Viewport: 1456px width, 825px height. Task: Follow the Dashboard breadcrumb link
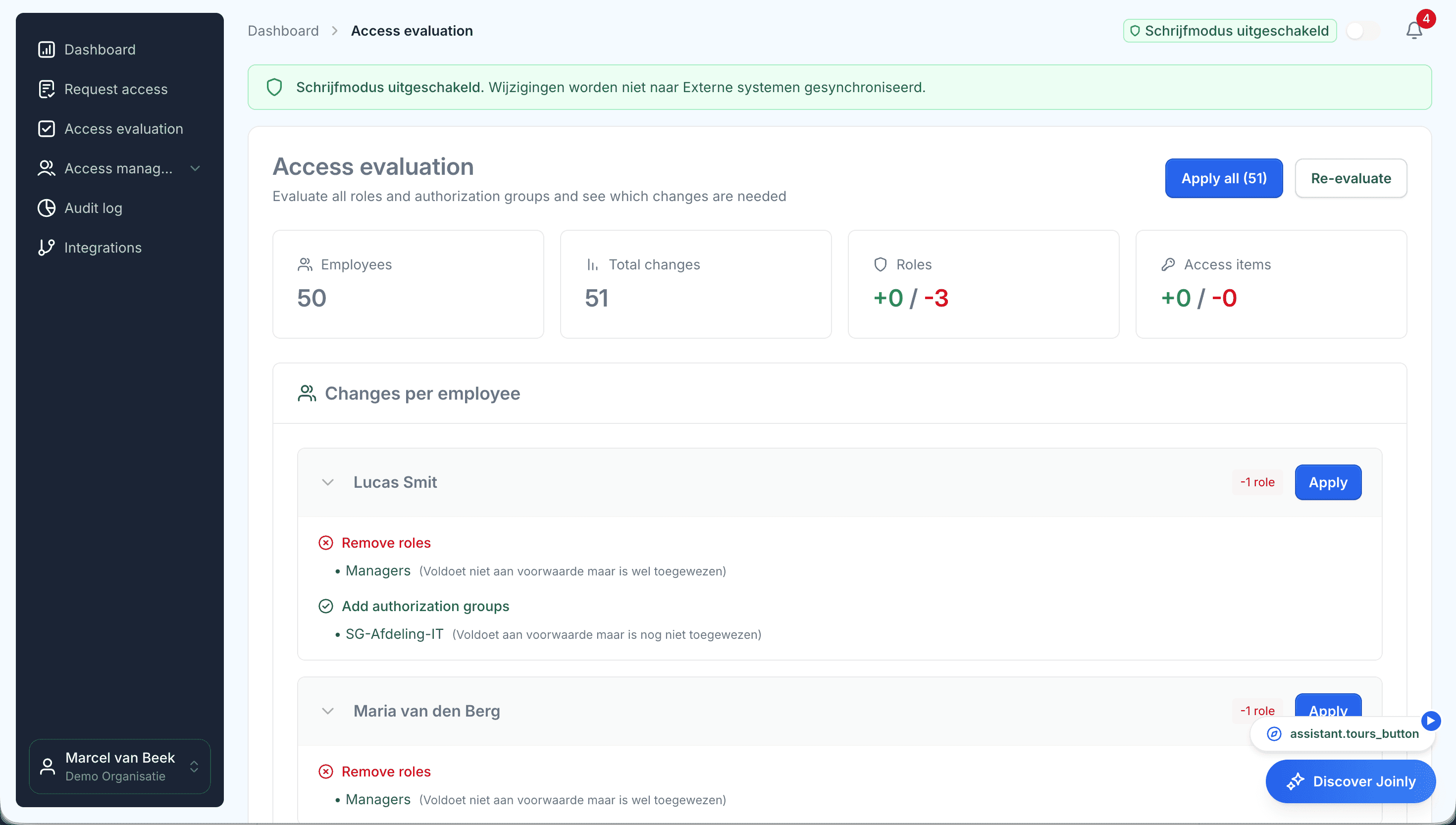click(283, 31)
